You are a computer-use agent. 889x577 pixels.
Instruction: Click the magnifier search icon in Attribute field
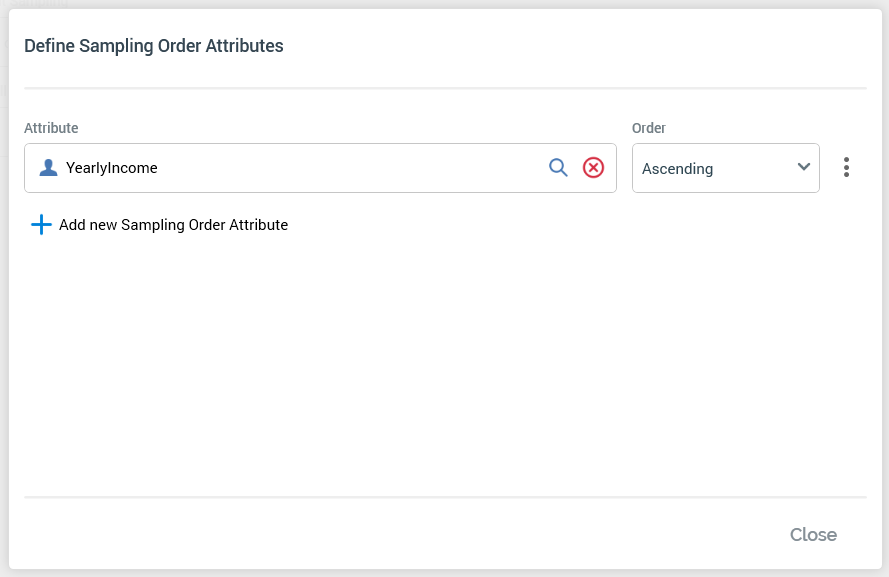coord(558,168)
